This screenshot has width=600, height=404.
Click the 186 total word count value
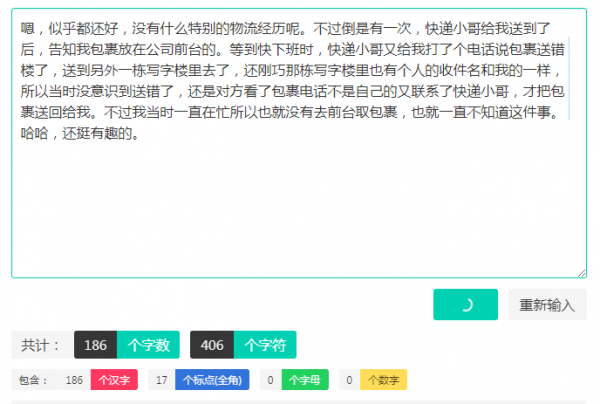(x=95, y=345)
